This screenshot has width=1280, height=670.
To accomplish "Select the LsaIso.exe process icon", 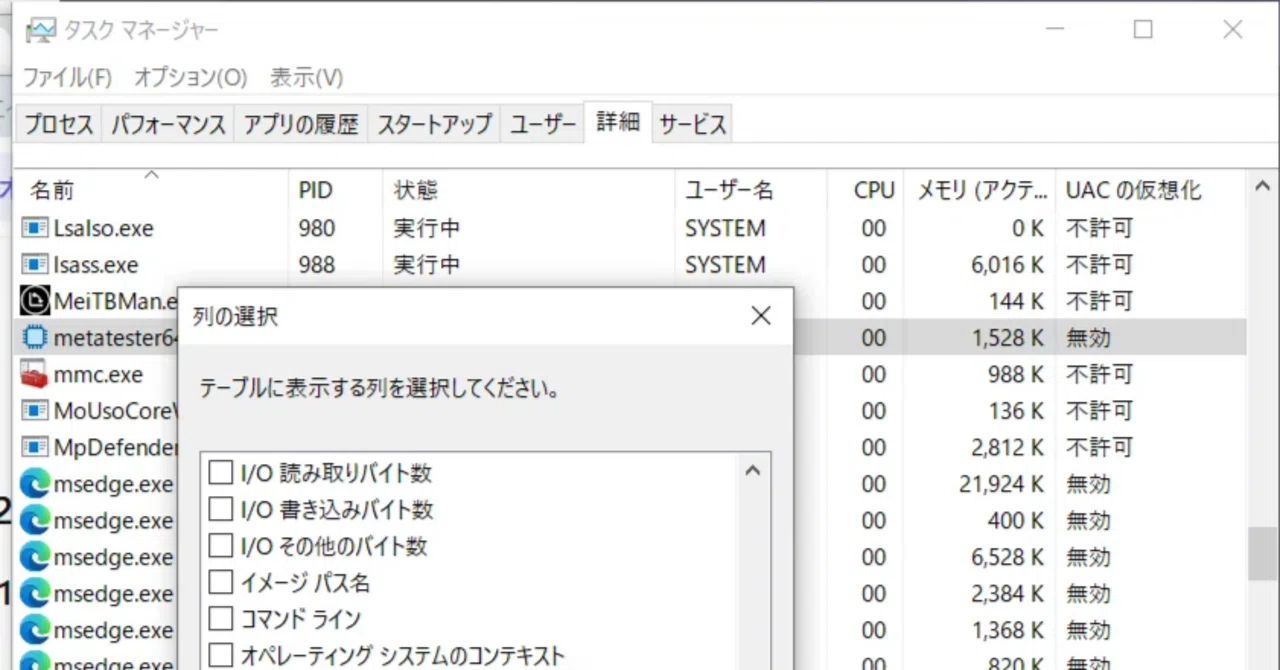I will [35, 228].
